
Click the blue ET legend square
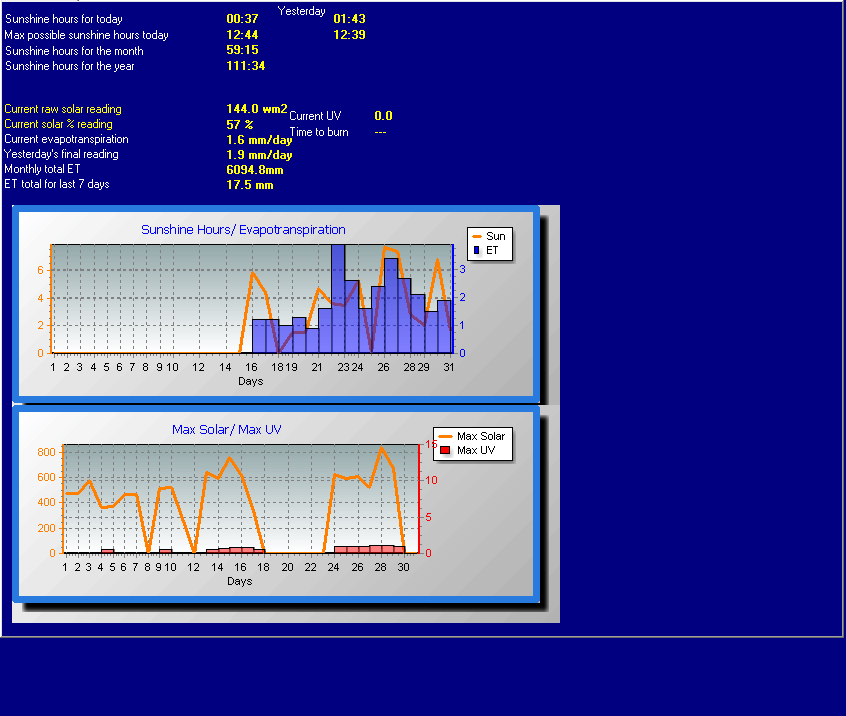pos(477,250)
